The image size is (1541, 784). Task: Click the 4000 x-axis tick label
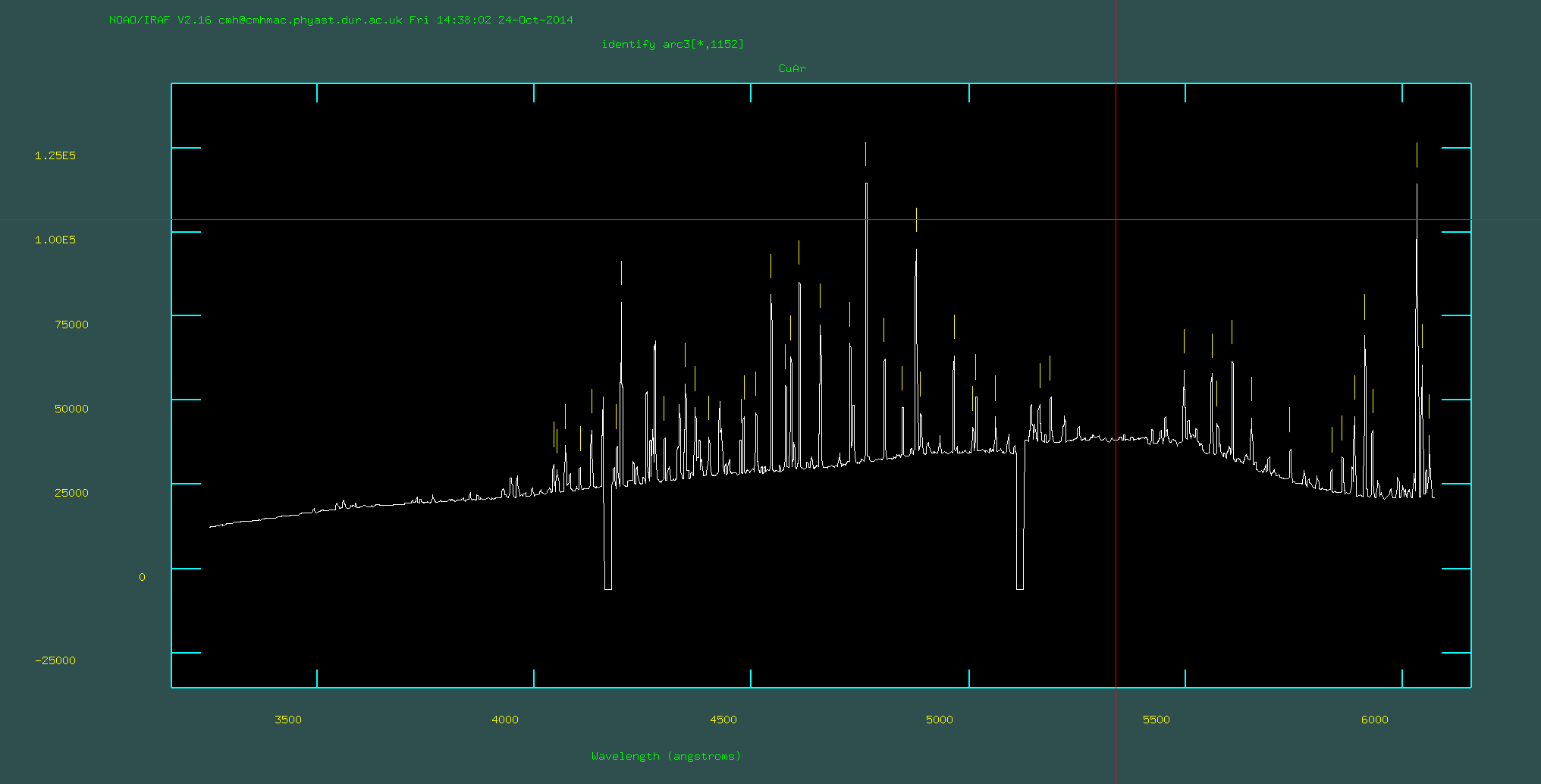coord(505,720)
